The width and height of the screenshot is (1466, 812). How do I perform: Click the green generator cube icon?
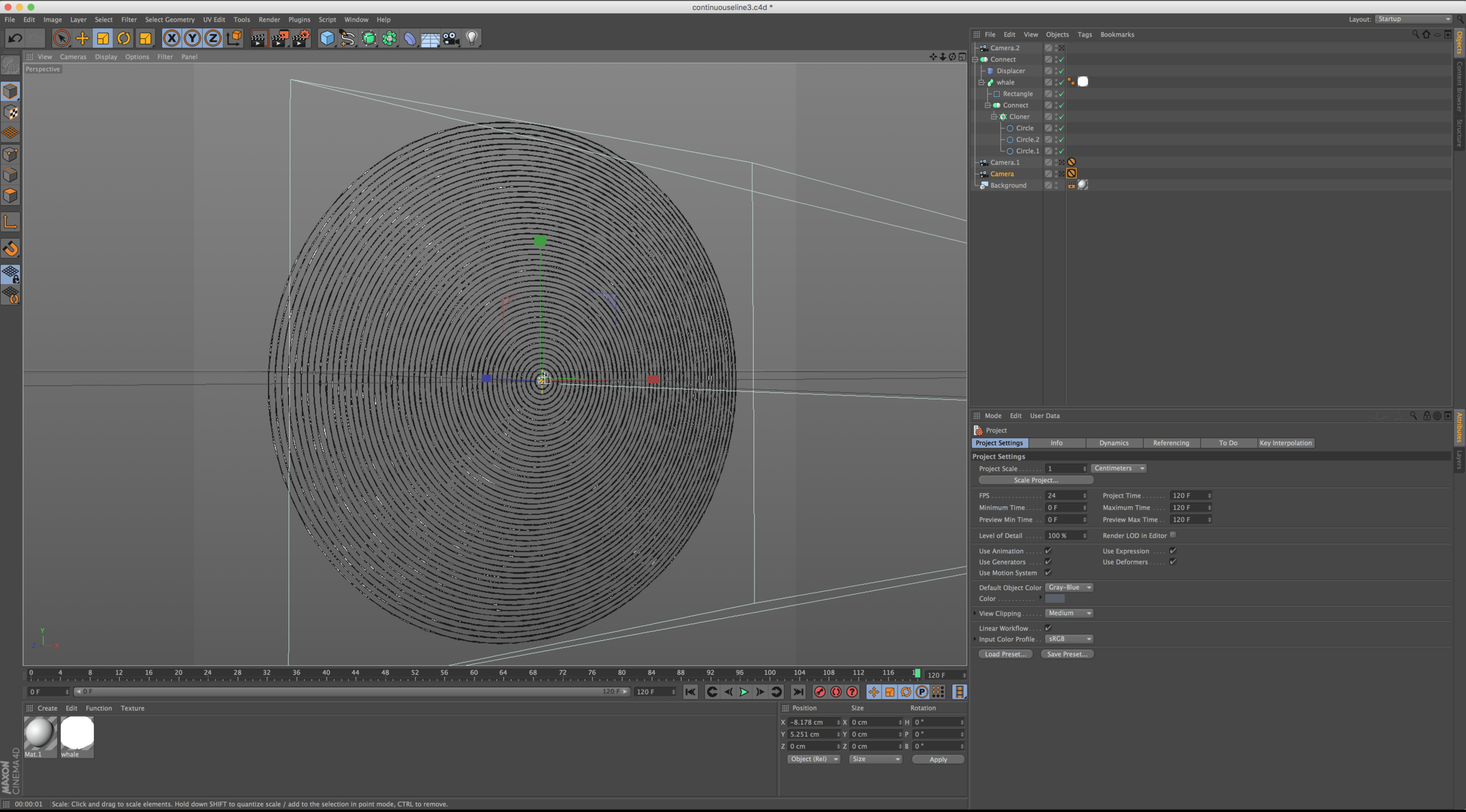pyautogui.click(x=369, y=39)
